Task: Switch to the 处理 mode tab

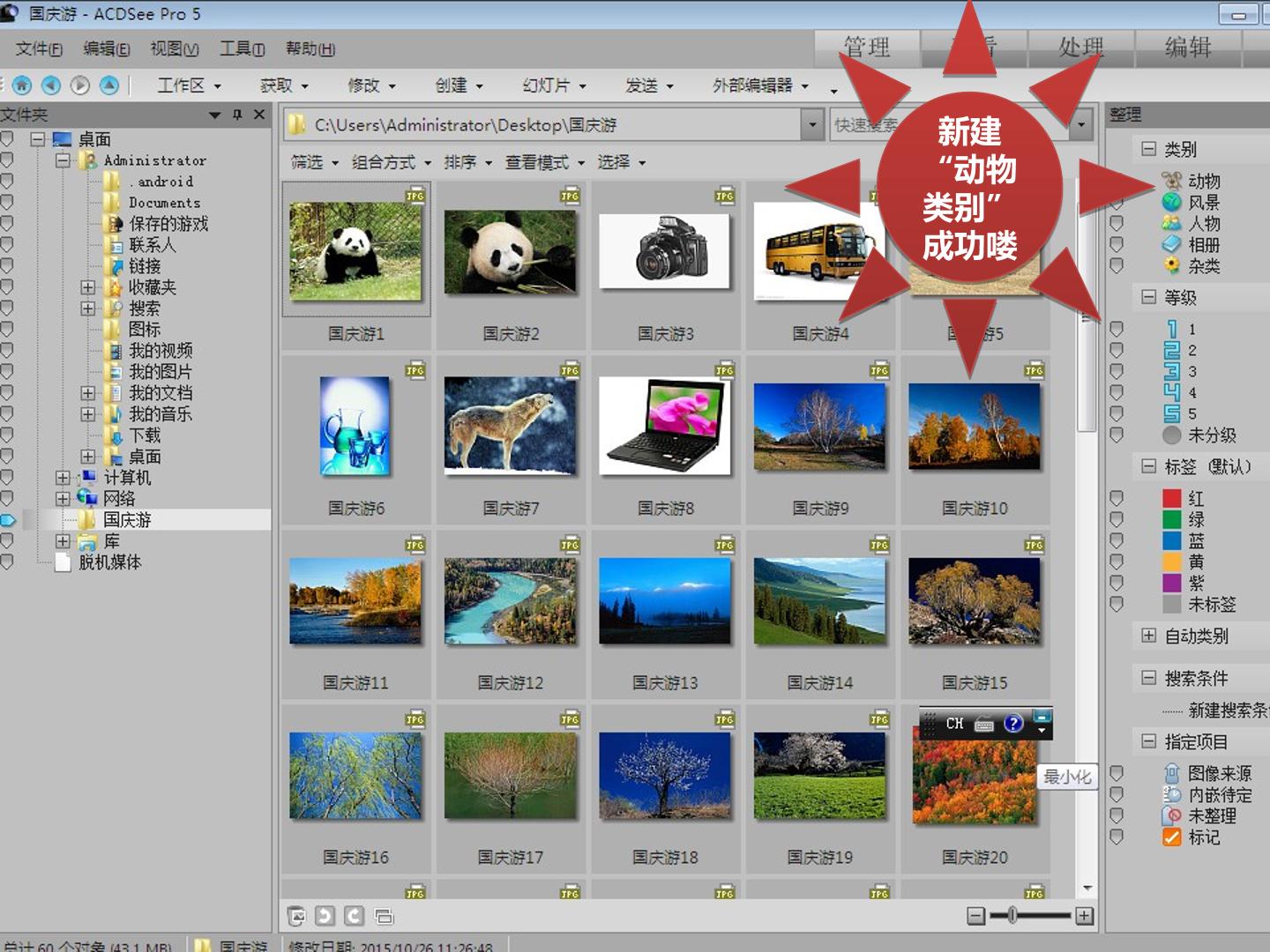Action: 1080,48
